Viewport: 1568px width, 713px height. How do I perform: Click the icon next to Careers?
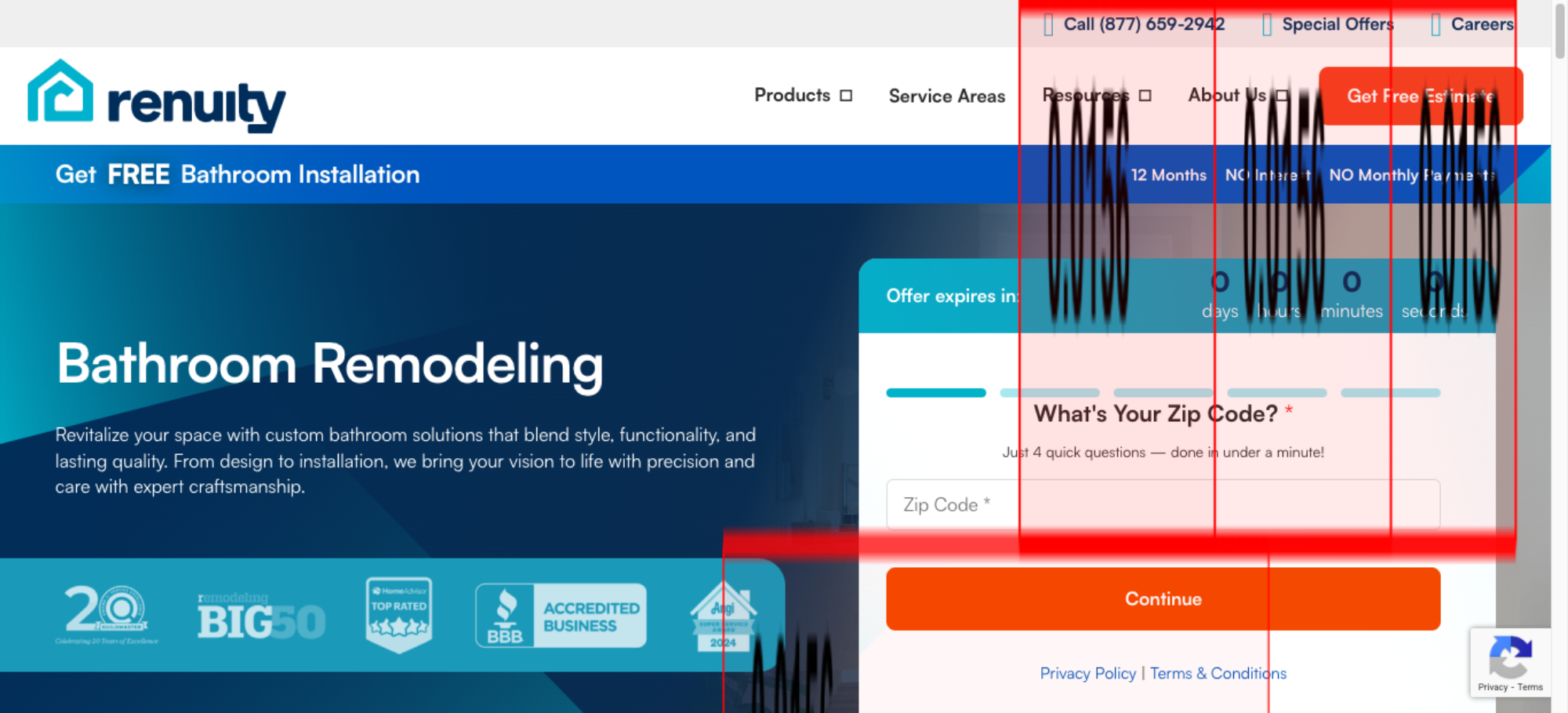(x=1436, y=25)
